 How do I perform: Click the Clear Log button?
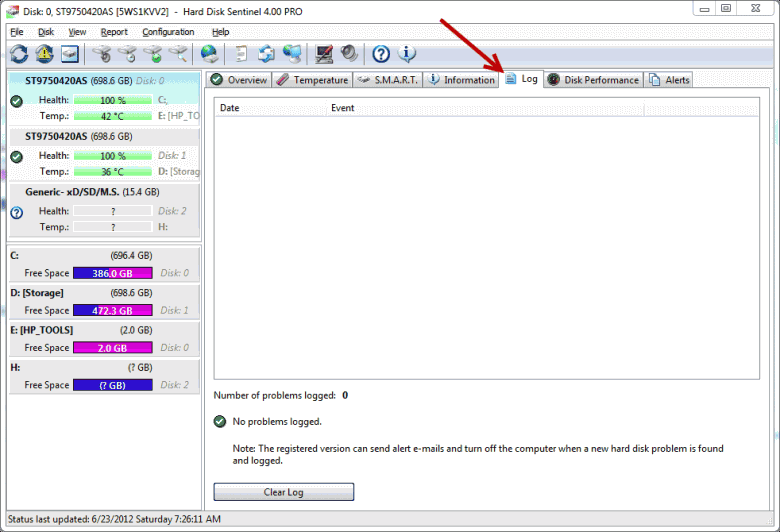point(284,492)
